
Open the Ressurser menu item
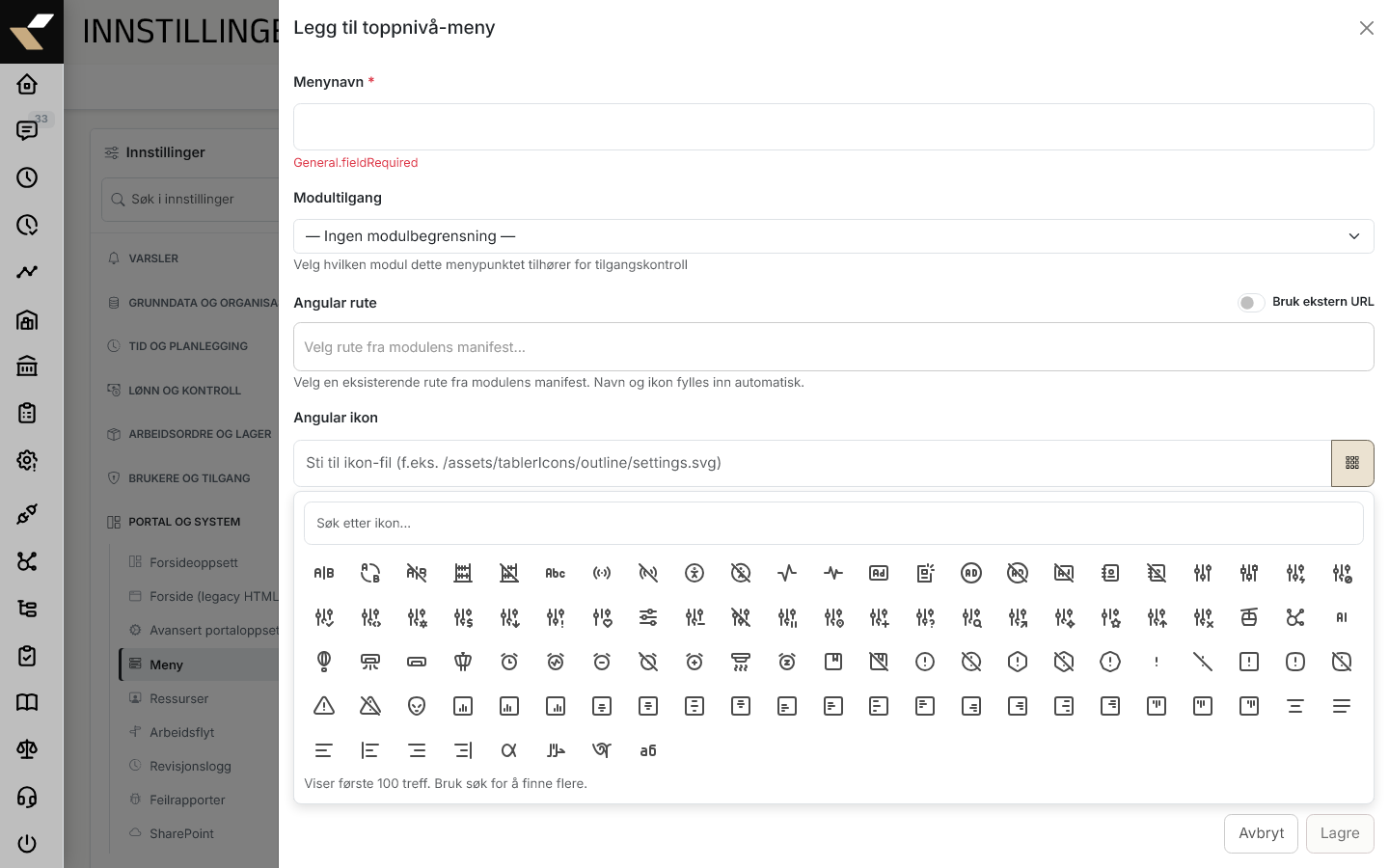pos(178,698)
